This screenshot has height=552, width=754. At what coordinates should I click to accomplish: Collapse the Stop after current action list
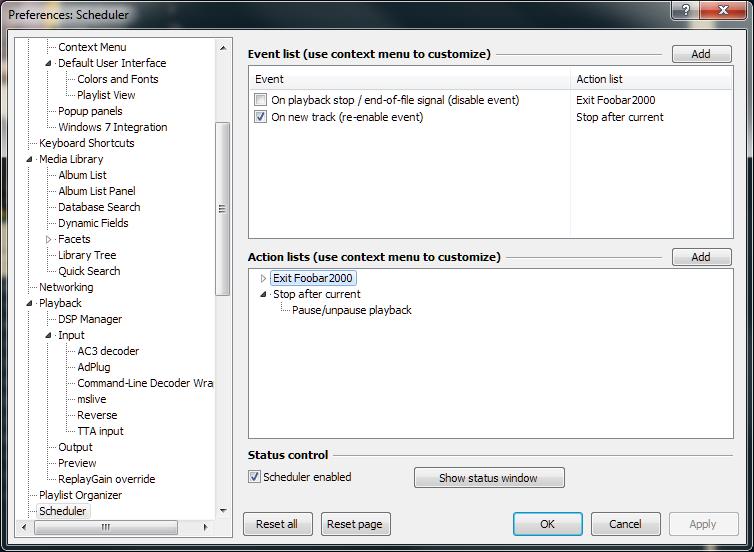[x=264, y=294]
